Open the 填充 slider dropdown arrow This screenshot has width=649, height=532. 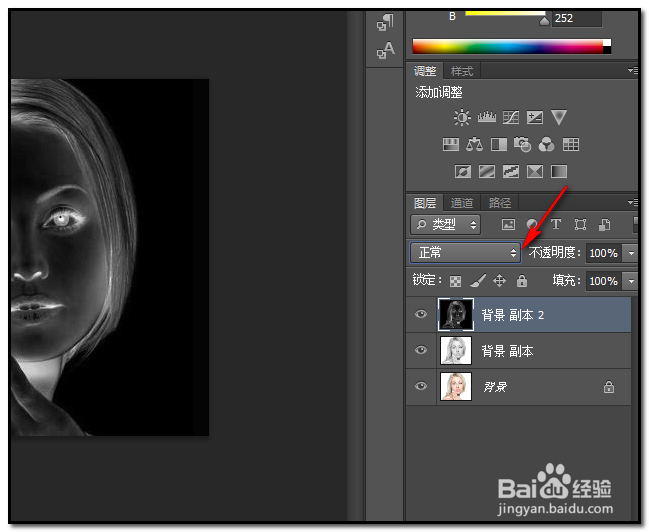point(631,281)
